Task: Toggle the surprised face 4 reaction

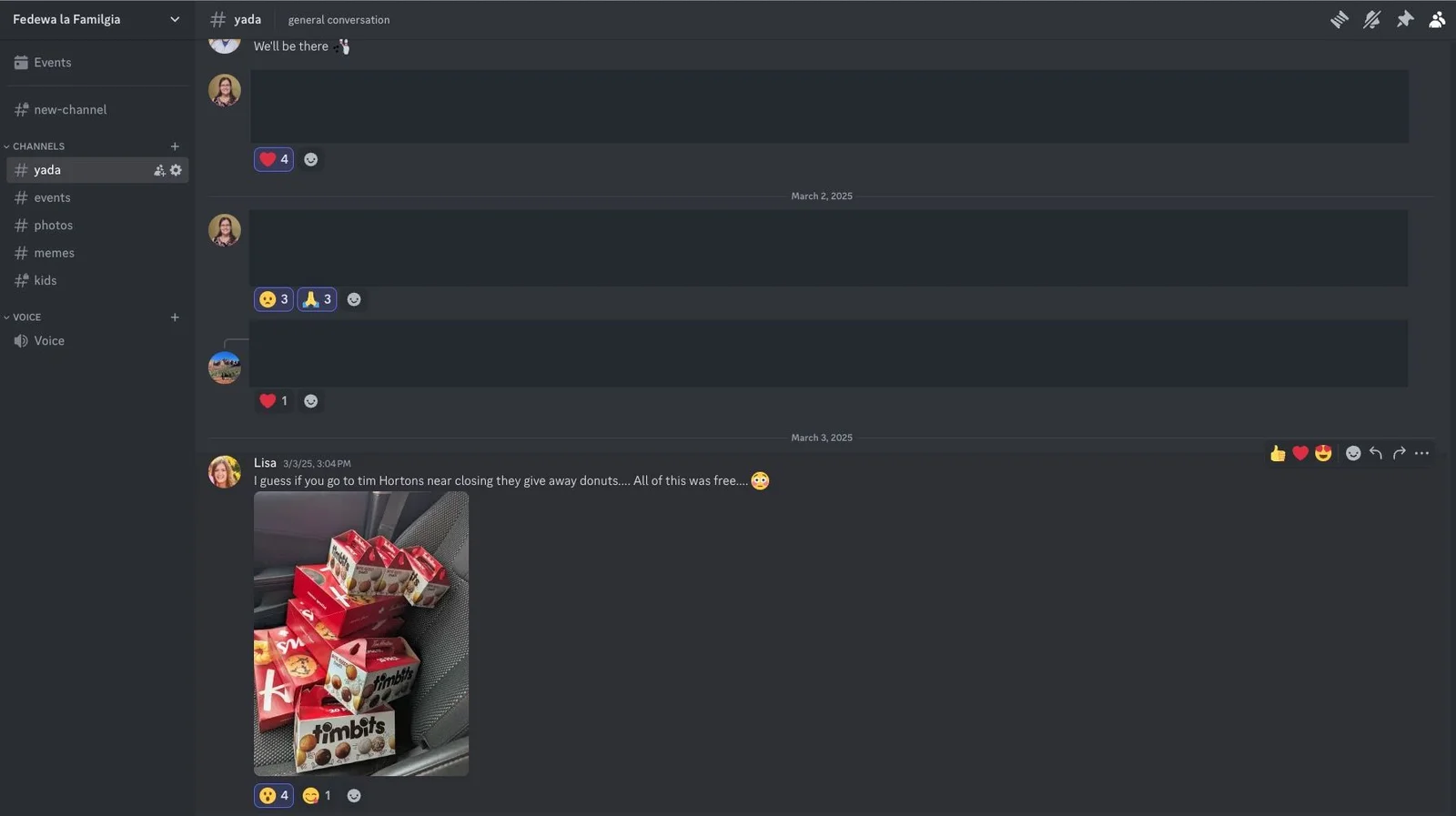Action: [x=274, y=796]
